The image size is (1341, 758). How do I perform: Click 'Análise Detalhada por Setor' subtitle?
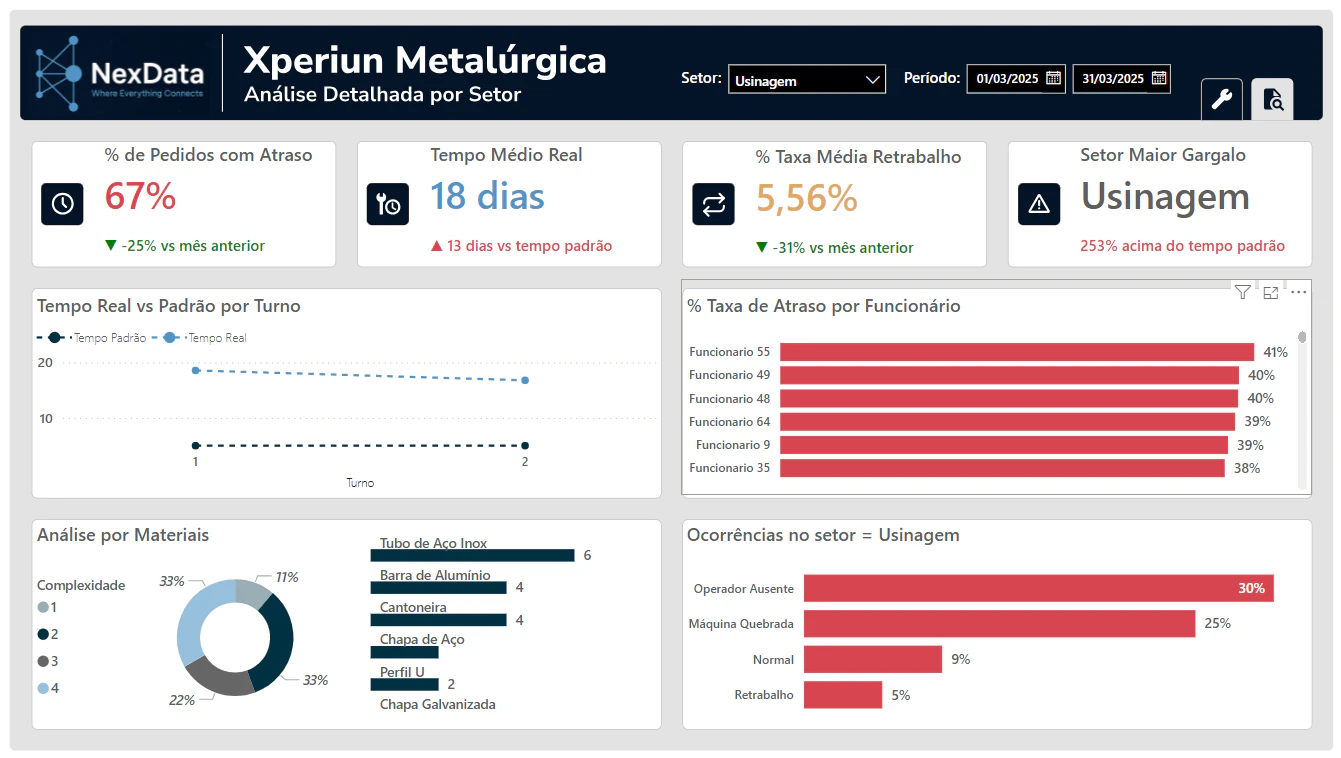click(383, 96)
